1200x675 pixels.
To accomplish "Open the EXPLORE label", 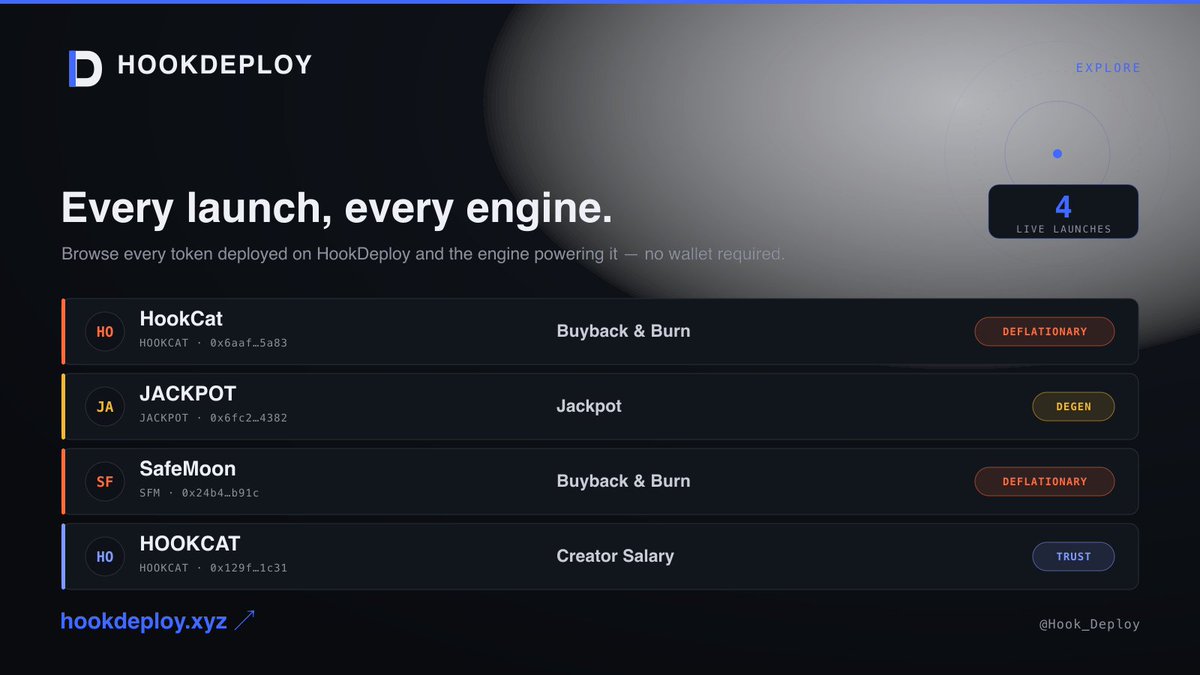I will 1108,68.
